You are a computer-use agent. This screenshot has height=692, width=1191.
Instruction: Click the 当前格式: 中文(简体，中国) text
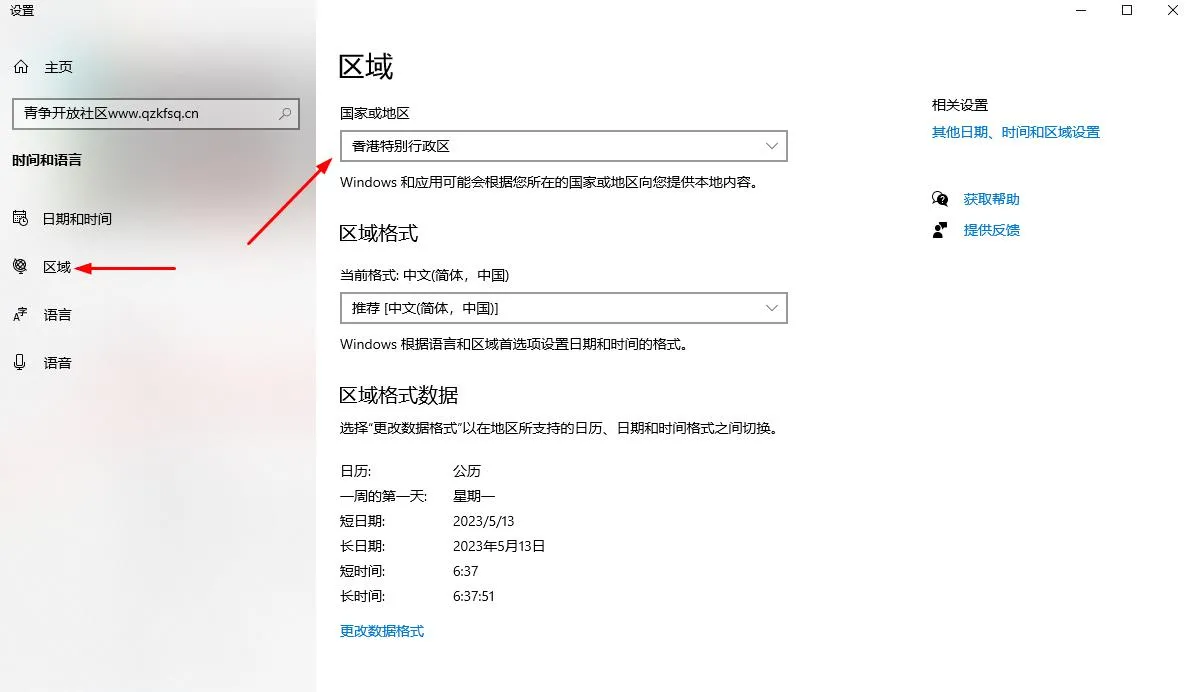pos(425,275)
